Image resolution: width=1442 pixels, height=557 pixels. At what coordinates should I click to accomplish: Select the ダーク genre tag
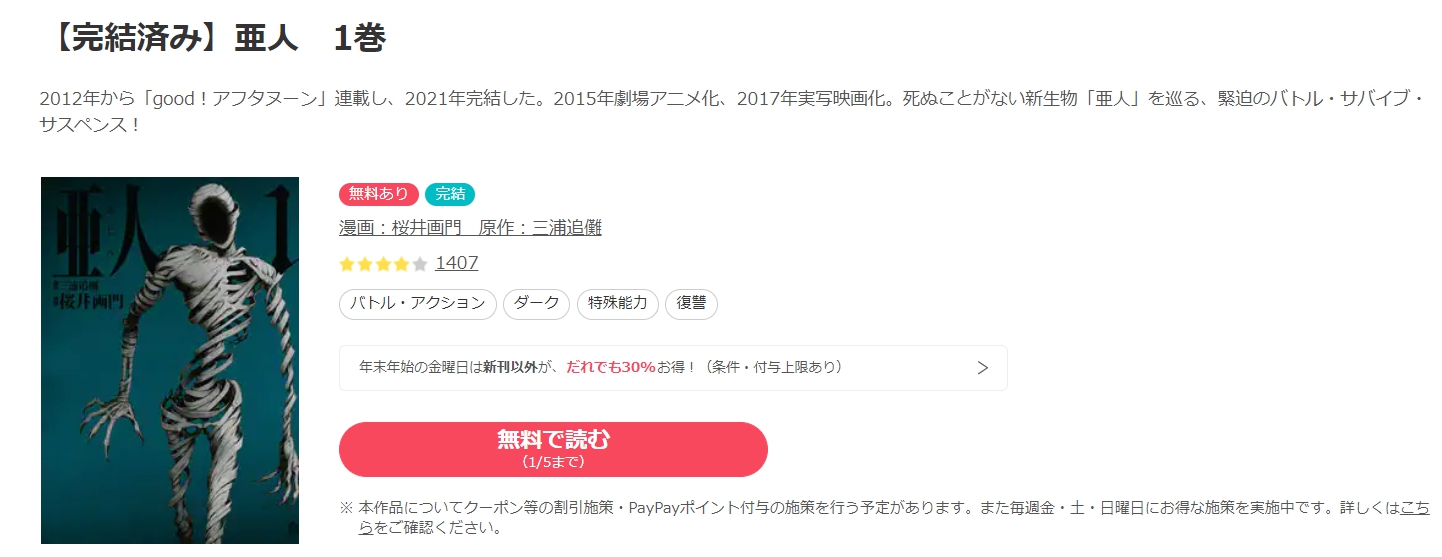point(537,304)
